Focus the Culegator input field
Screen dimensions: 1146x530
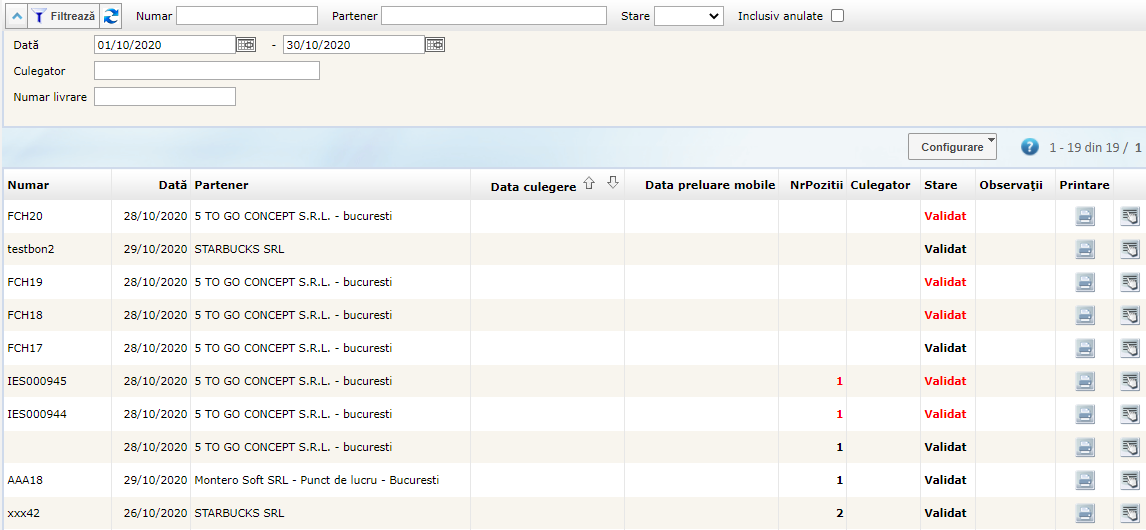point(207,70)
